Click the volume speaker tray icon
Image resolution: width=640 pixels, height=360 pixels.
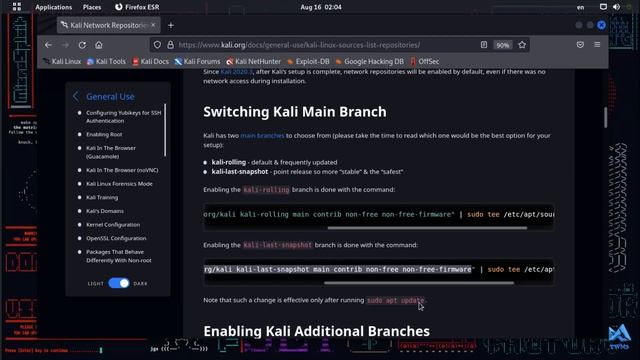[616, 7]
